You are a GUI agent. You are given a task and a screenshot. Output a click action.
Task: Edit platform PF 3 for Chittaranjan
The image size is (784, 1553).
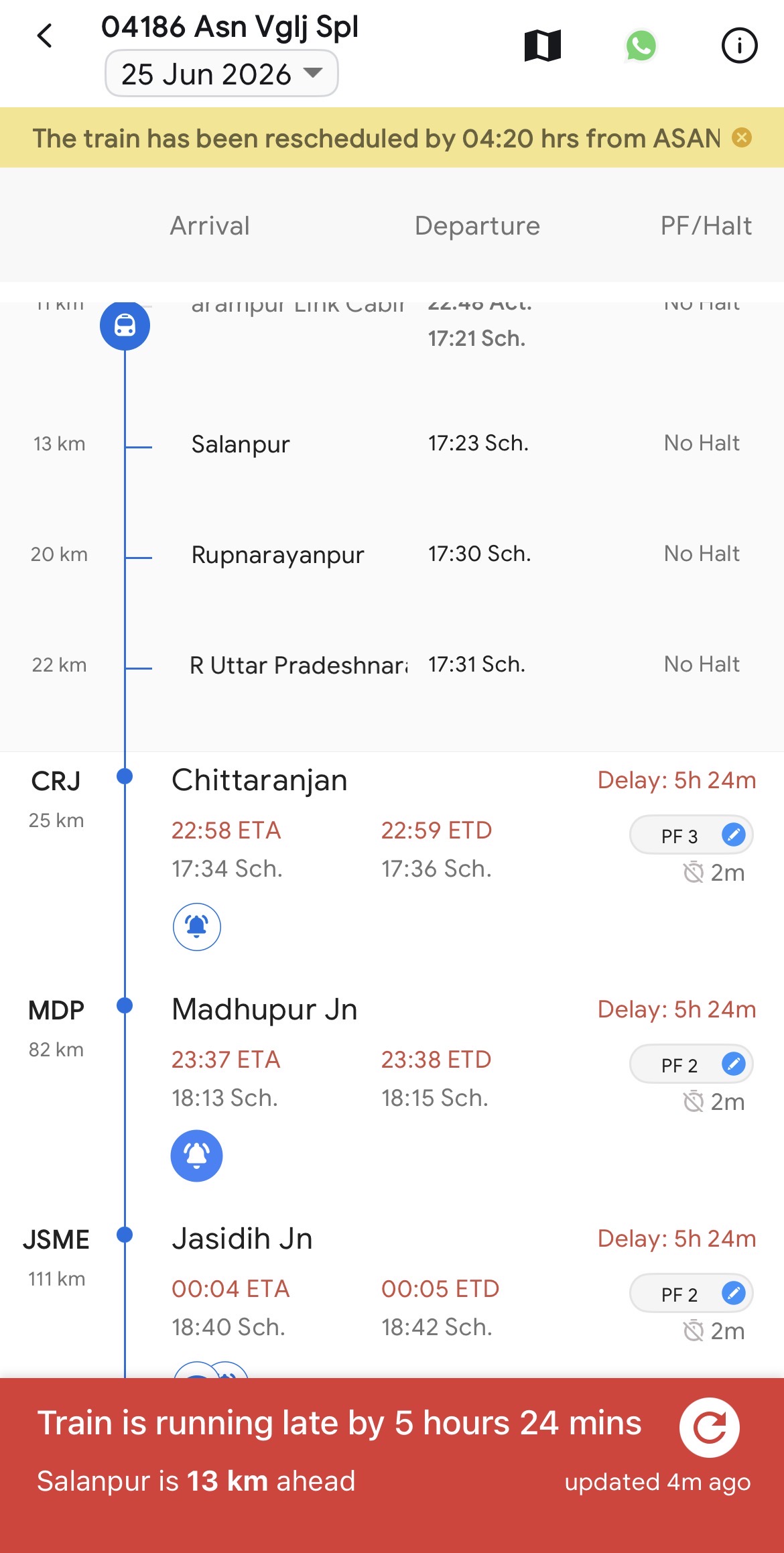click(734, 835)
